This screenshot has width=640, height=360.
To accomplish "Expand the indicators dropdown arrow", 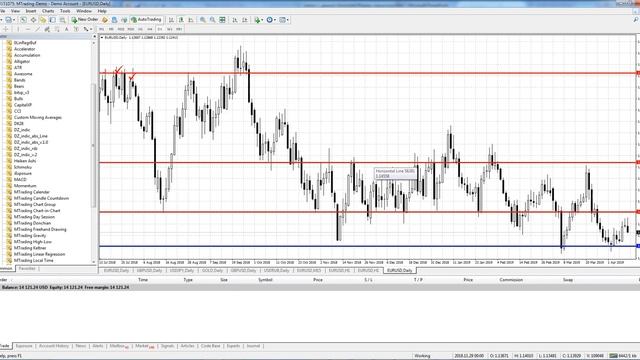I will 262,20.
